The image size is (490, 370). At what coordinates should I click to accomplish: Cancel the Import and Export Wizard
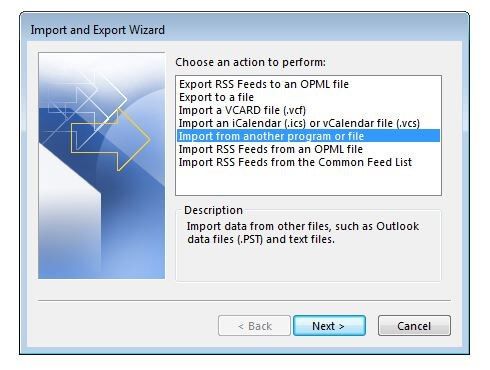coord(414,326)
